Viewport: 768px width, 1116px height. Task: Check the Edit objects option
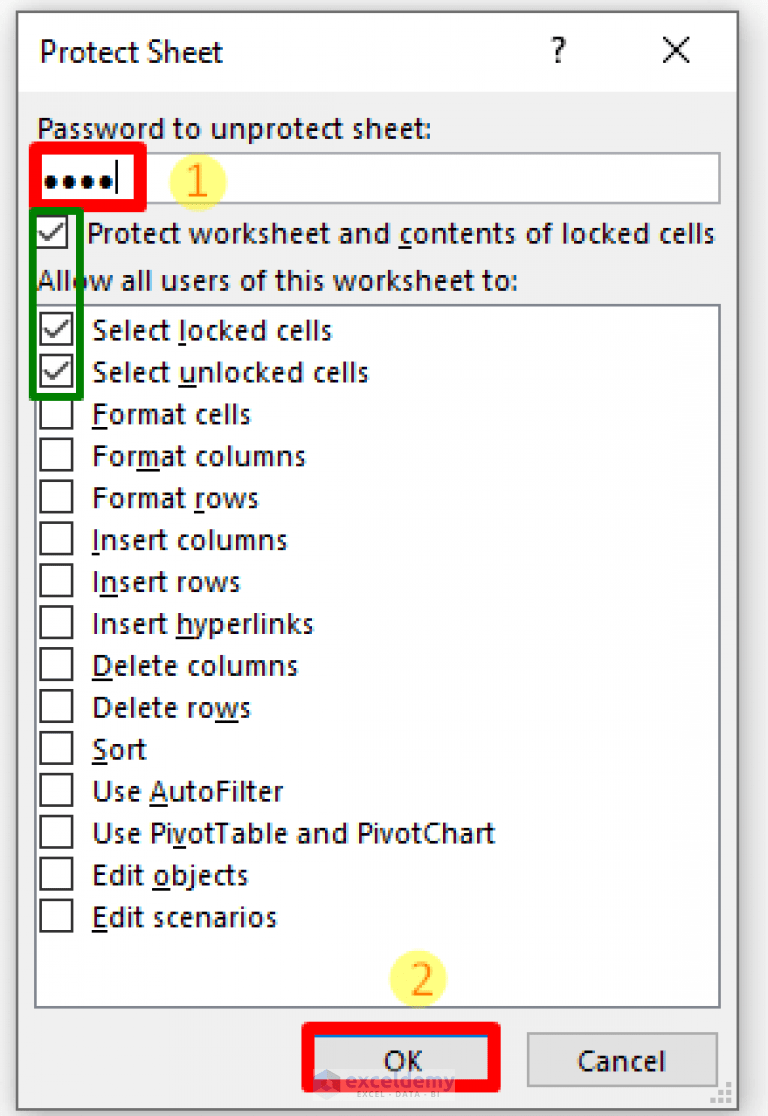point(58,874)
